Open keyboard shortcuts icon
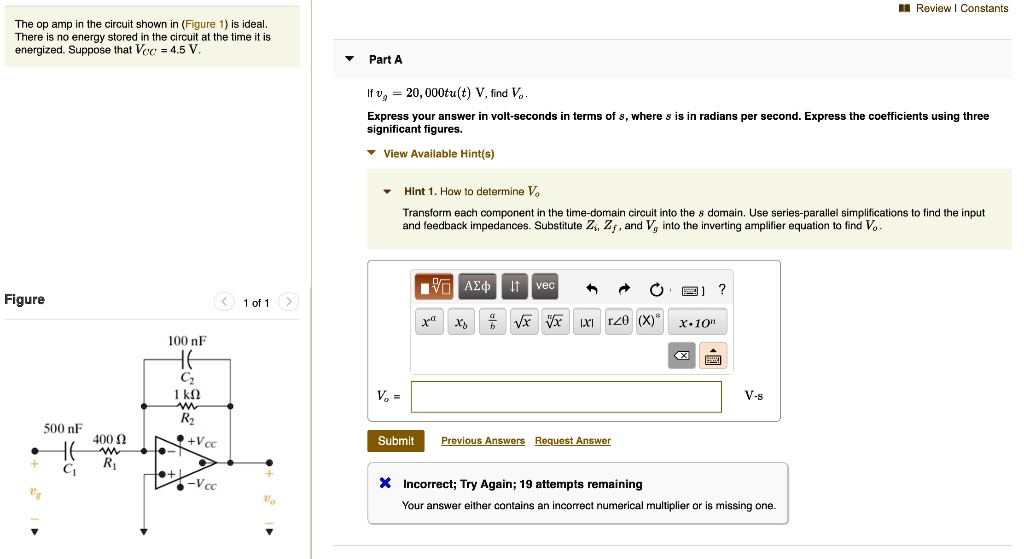 pyautogui.click(x=692, y=291)
